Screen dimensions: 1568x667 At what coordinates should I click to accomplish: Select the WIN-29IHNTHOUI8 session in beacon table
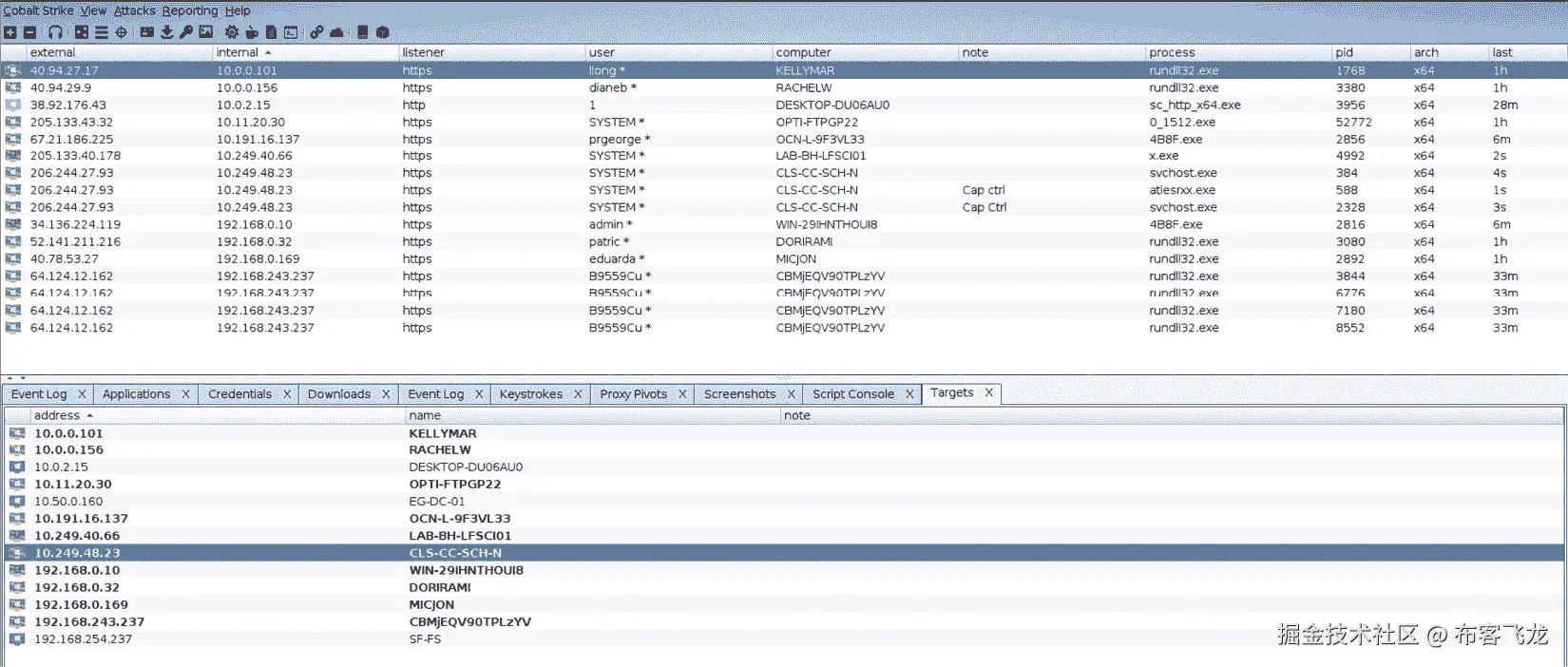[784, 224]
